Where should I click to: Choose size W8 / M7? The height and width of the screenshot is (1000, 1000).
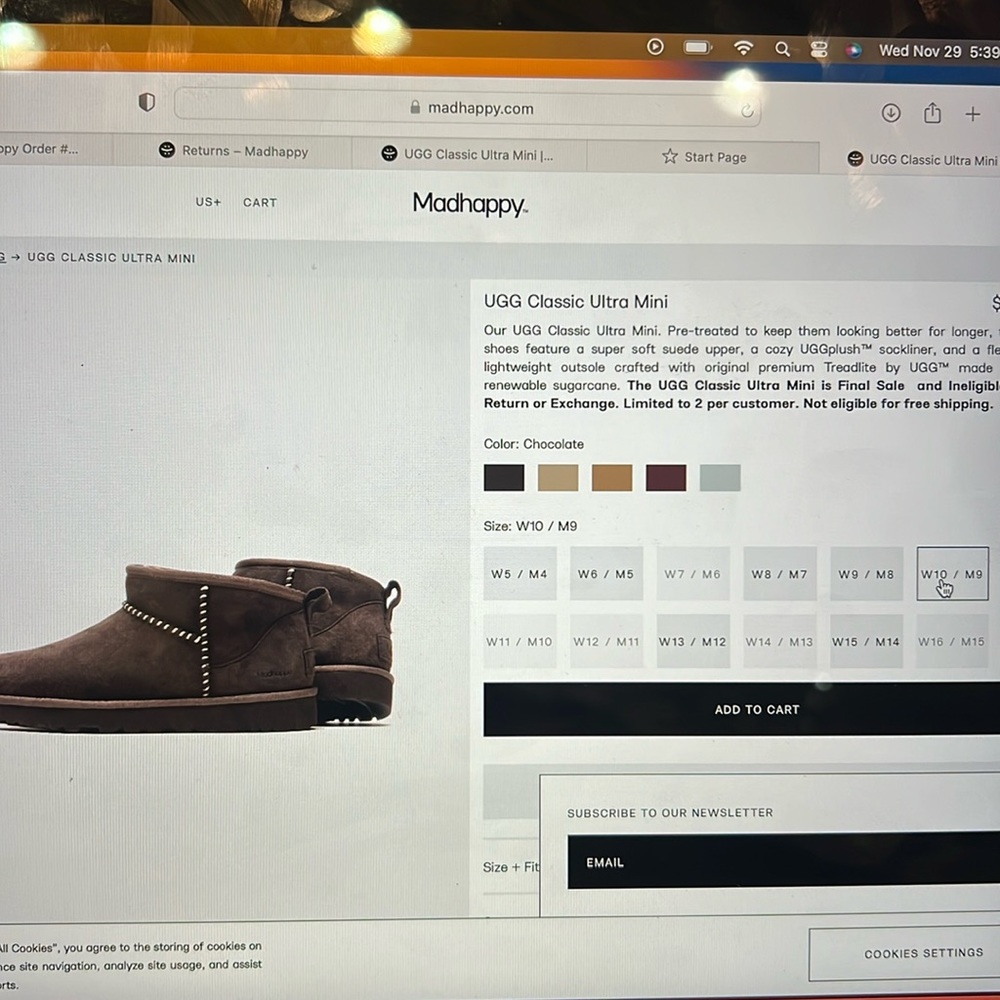(x=779, y=574)
